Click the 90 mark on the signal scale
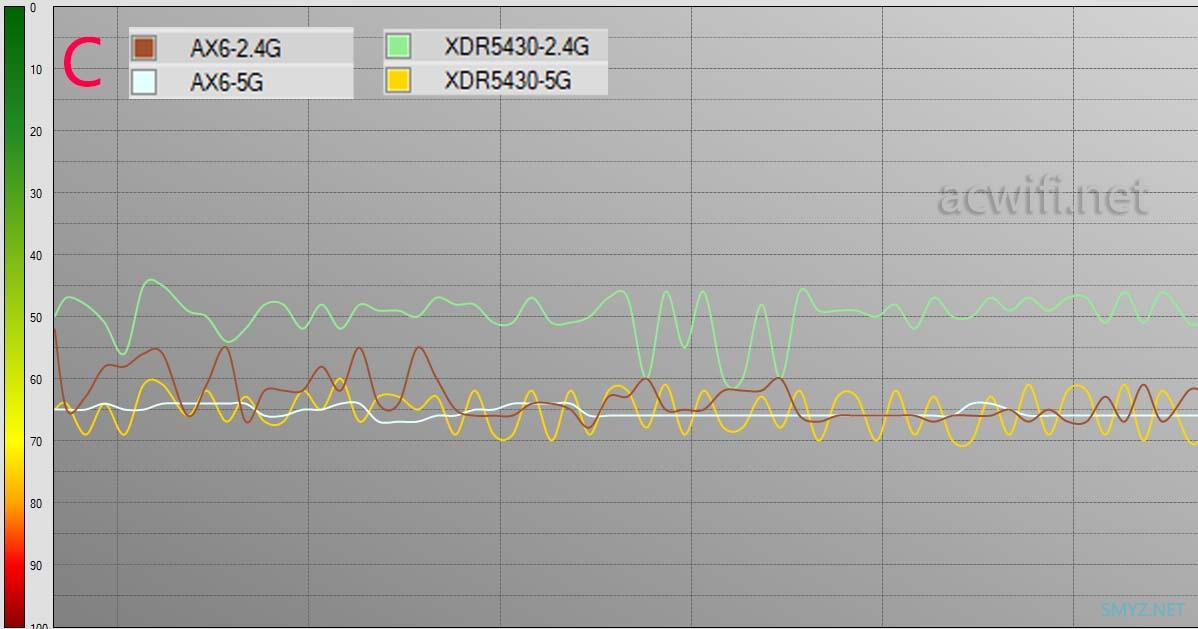1198x629 pixels. [36, 565]
